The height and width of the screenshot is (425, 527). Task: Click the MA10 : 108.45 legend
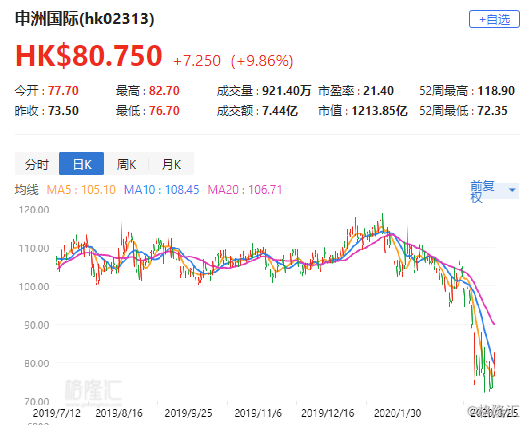(162, 190)
